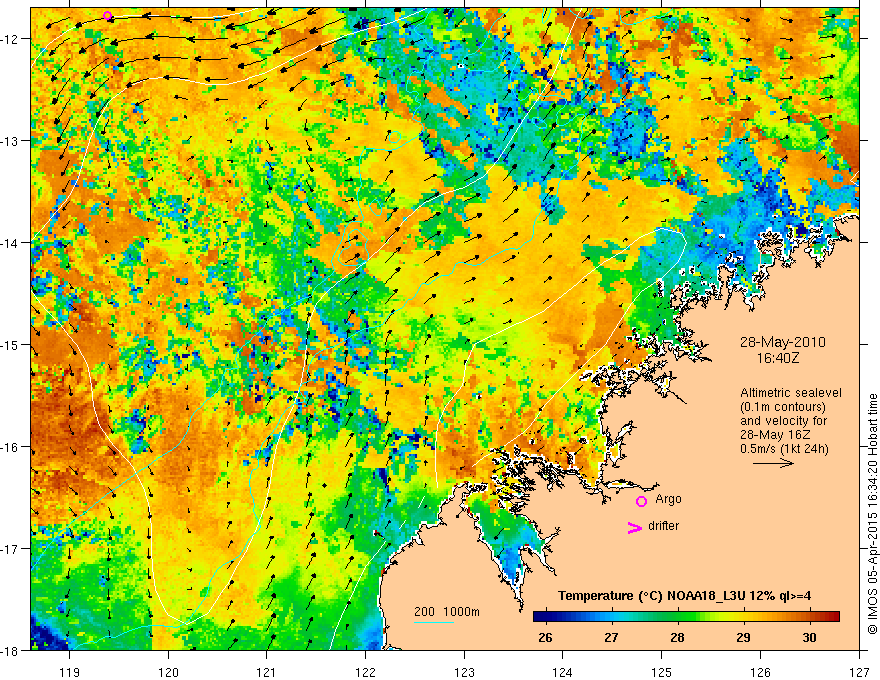
Task: Click the '28-May 16Z' caption line
Action: [774, 435]
